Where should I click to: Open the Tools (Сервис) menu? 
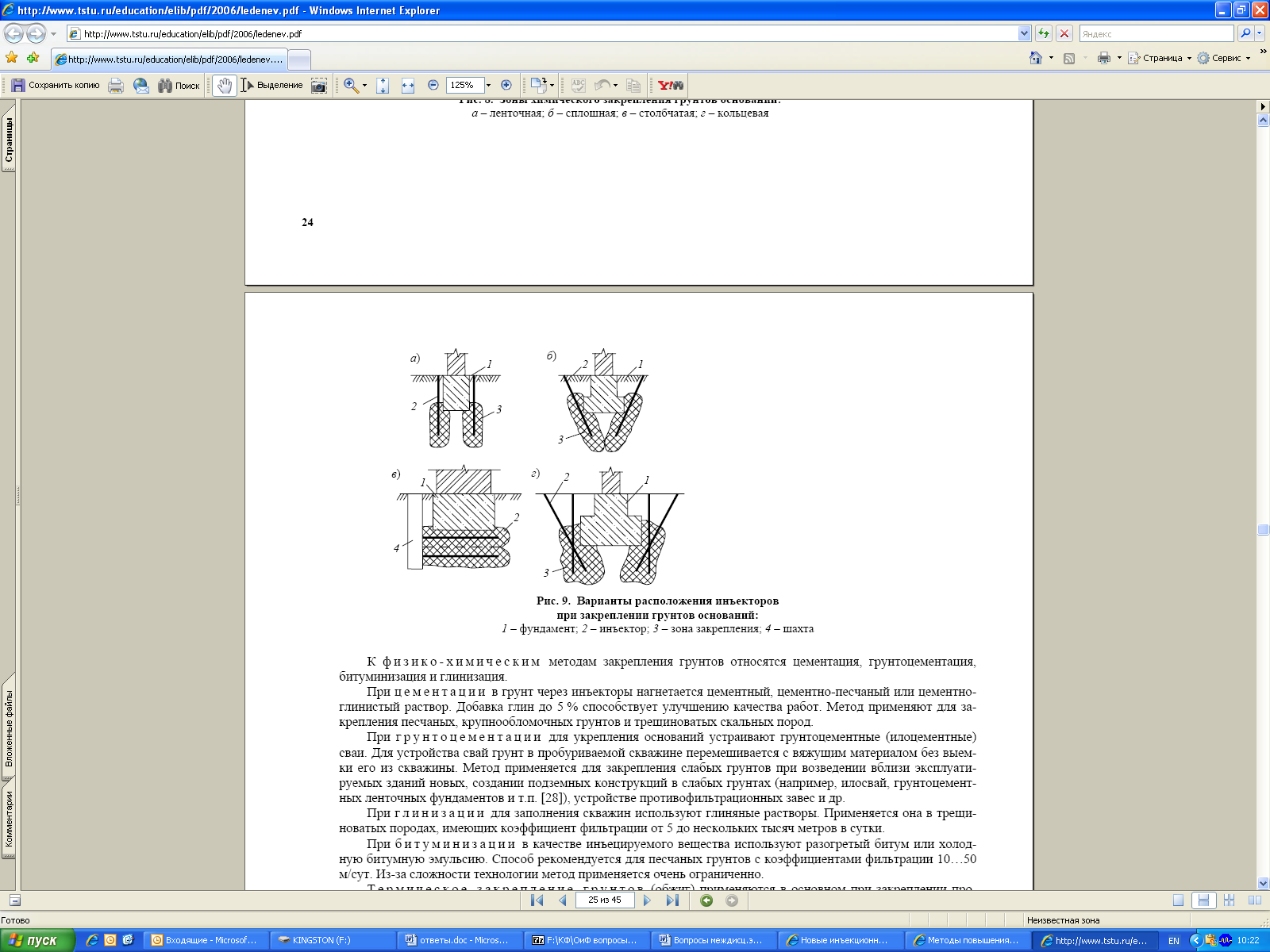coord(1223,58)
